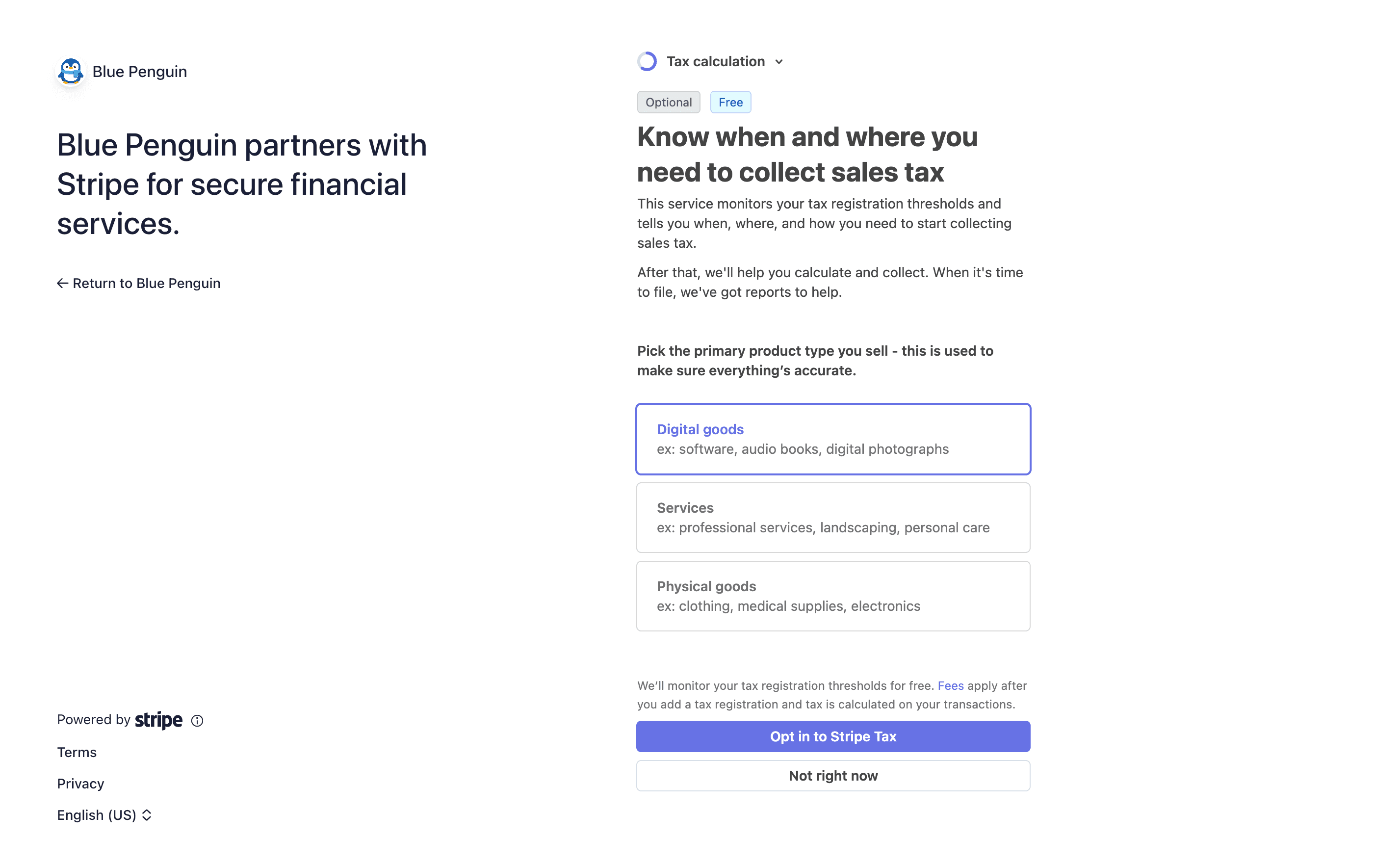This screenshot has height=864, width=1400.
Task: Click the language globe selector arrows
Action: [147, 815]
